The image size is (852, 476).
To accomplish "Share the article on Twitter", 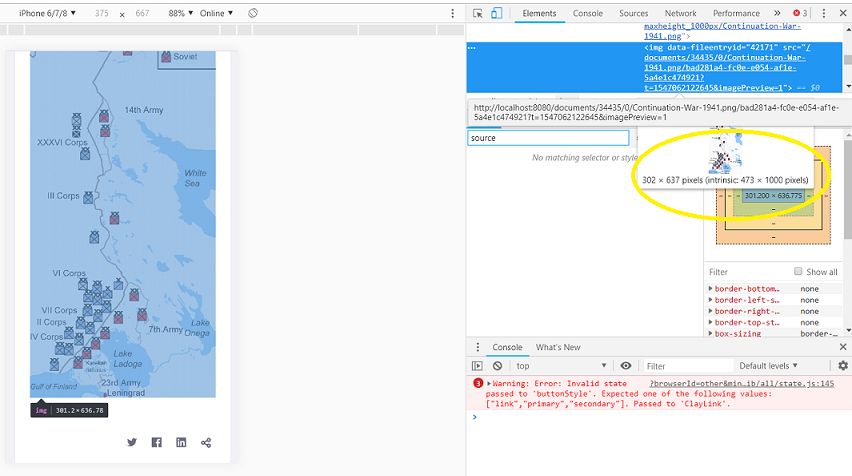I will click(x=131, y=442).
